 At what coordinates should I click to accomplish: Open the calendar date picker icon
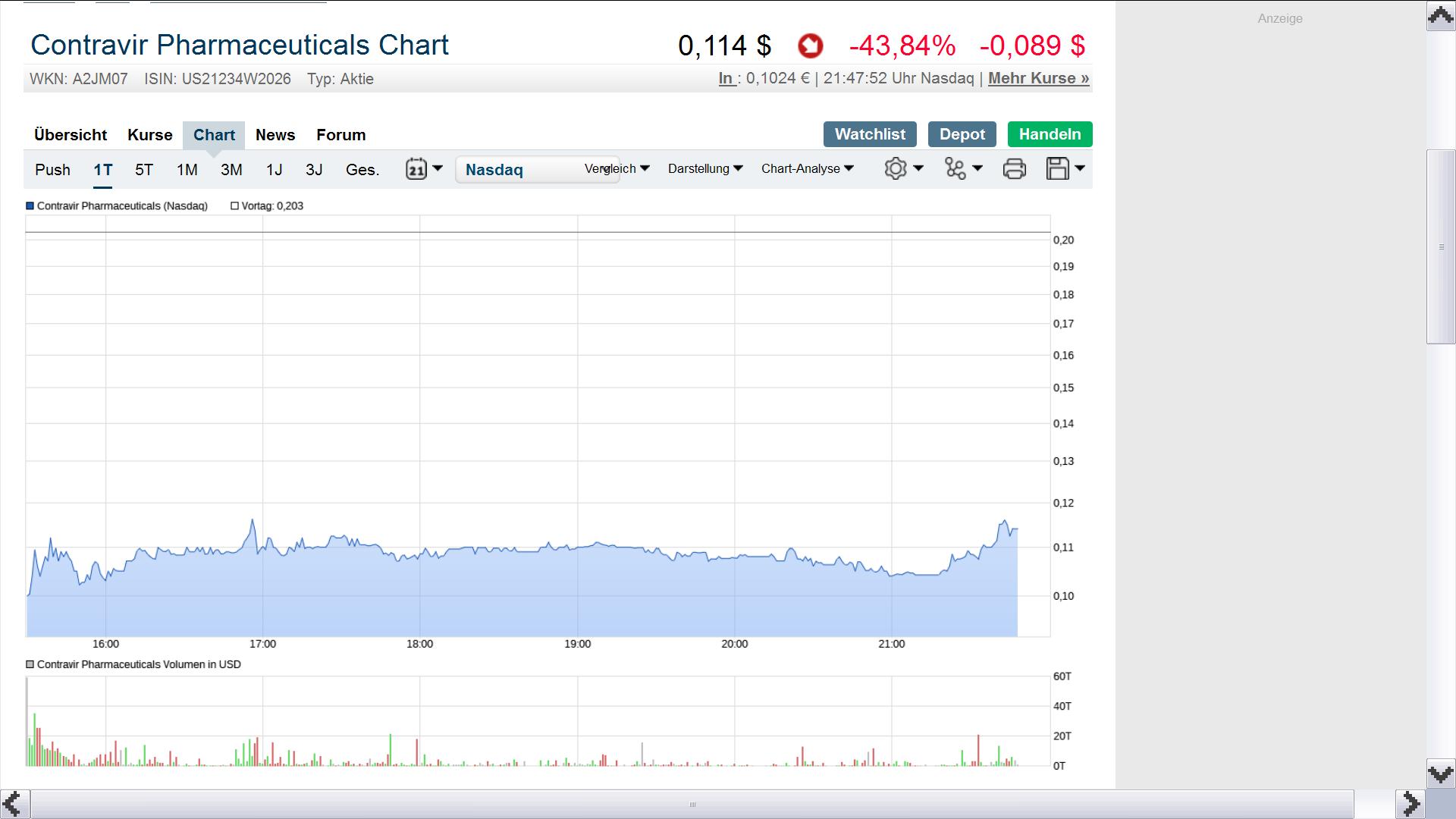click(416, 168)
